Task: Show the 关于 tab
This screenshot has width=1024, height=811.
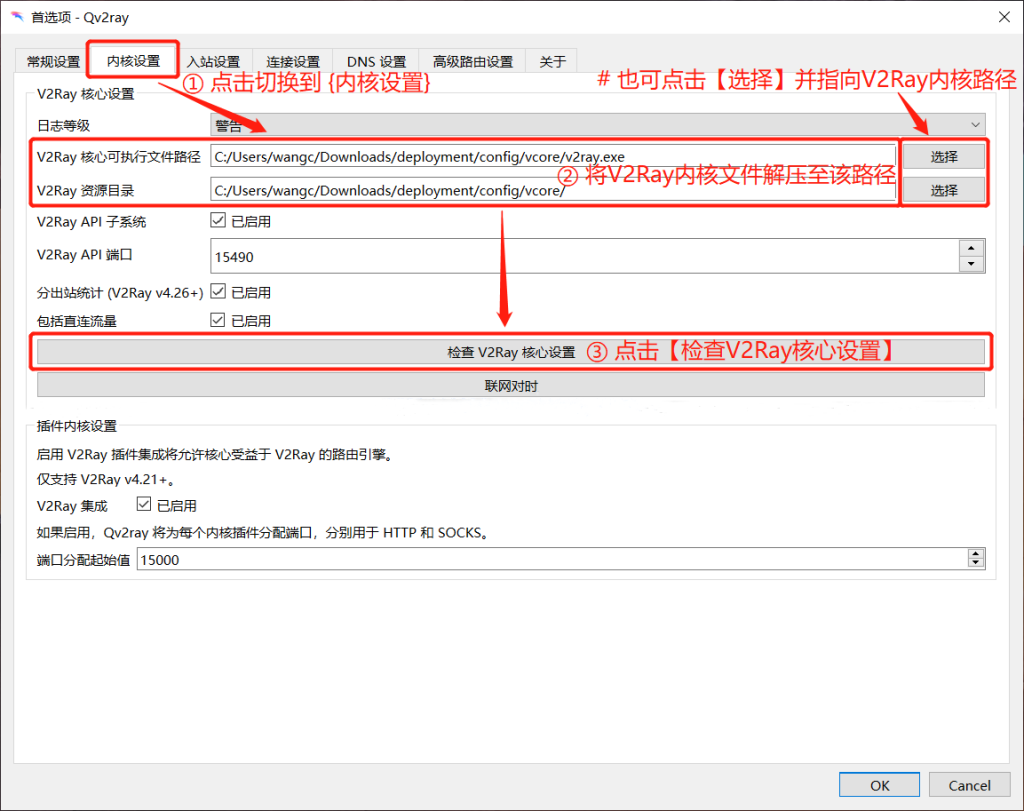Action: tap(552, 61)
